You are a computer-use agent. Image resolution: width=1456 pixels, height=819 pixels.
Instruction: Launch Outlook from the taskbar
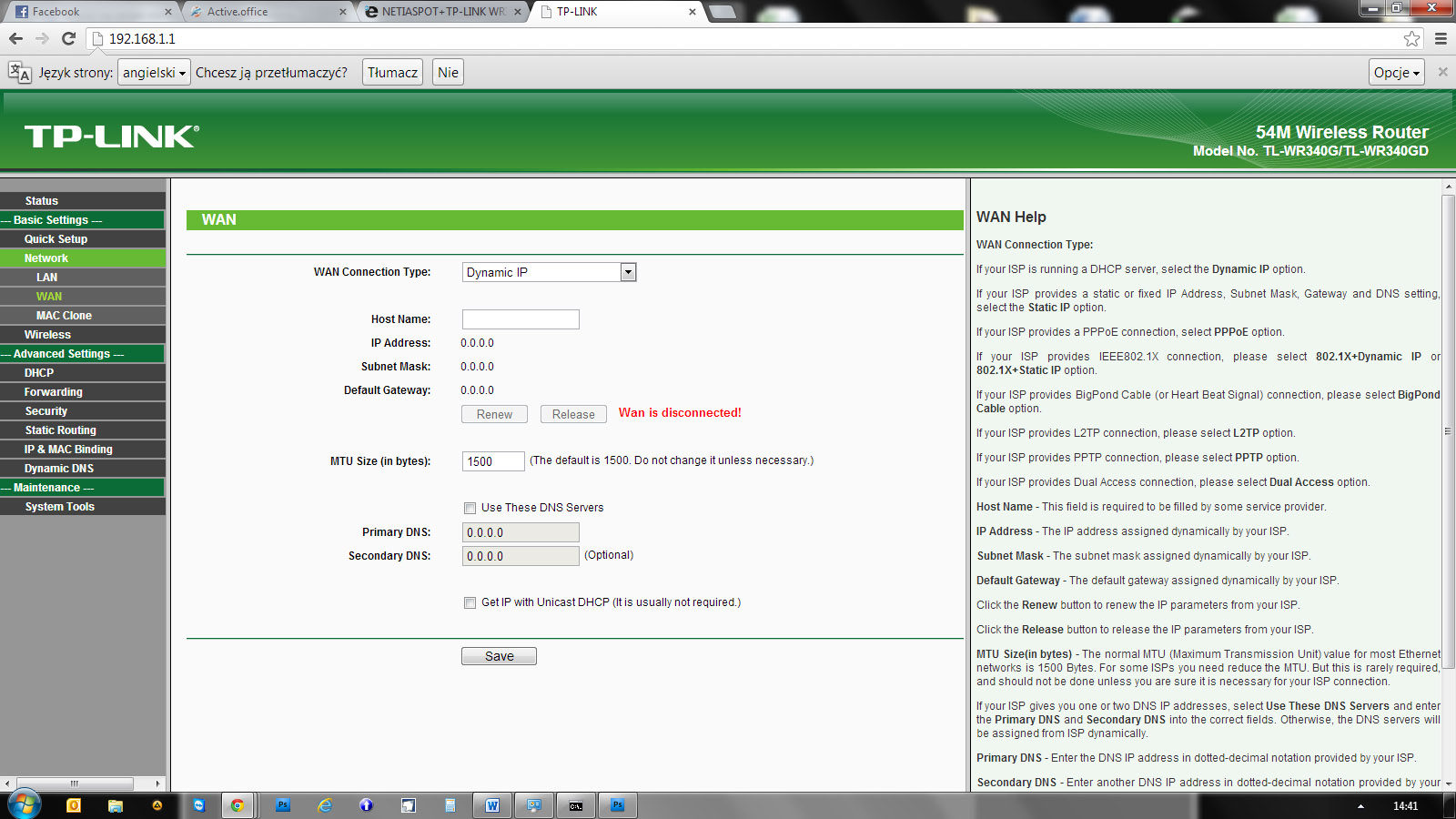pyautogui.click(x=74, y=805)
